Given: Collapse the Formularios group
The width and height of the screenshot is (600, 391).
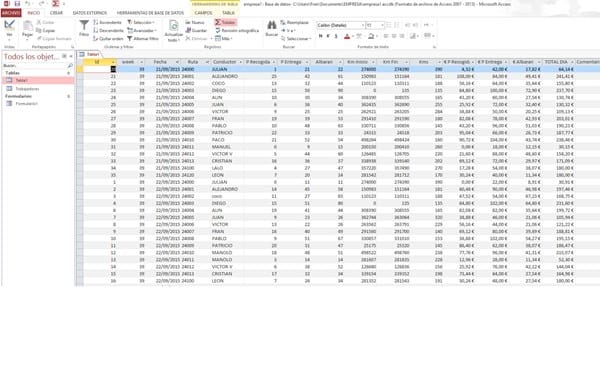Looking at the screenshot, I should click(x=69, y=96).
